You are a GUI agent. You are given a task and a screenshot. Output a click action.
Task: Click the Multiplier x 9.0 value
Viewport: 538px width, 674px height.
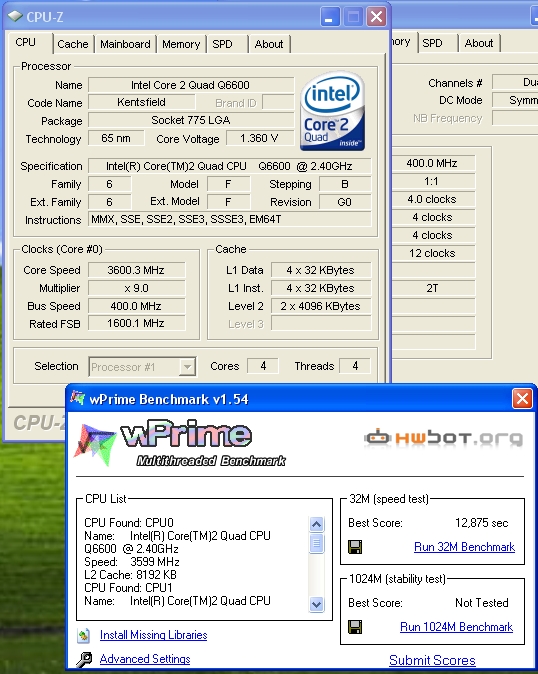136,288
